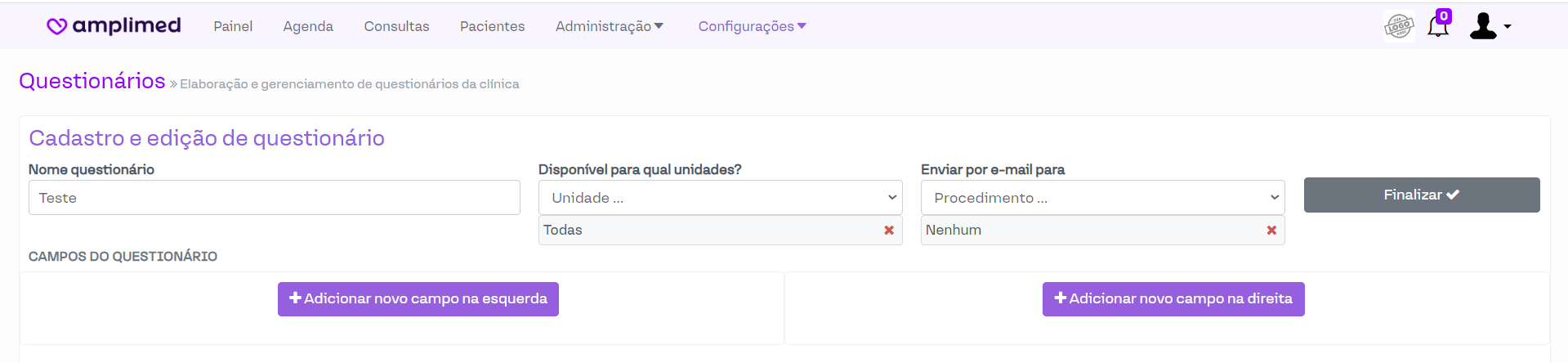Expand the Administração menu
The width and height of the screenshot is (1568, 363).
point(609,26)
